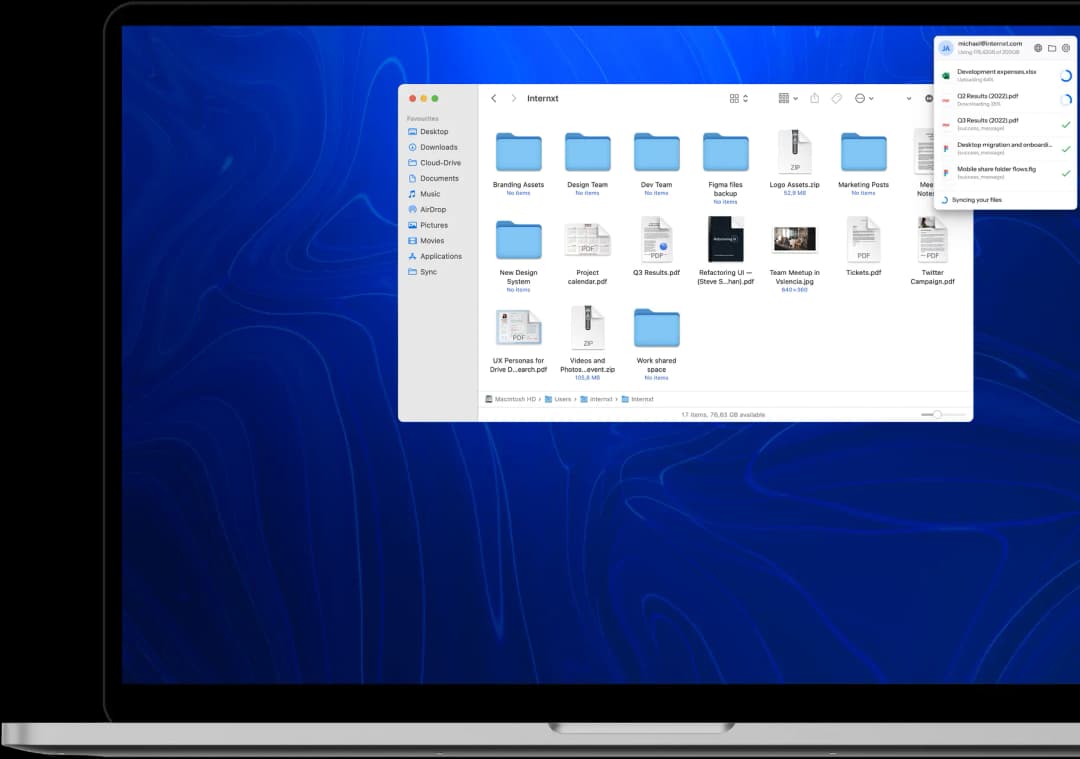Select the Branding Assets folder
The height and width of the screenshot is (759, 1080).
[x=518, y=152]
